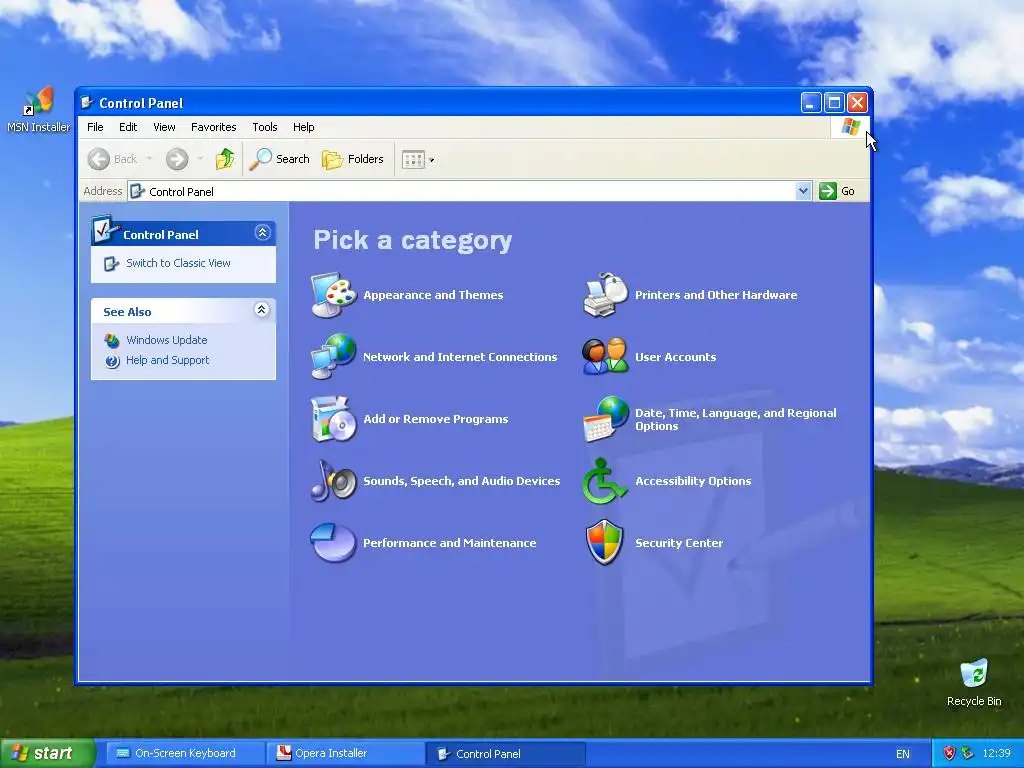The height and width of the screenshot is (768, 1024).
Task: Open the File menu
Action: pyautogui.click(x=95, y=127)
